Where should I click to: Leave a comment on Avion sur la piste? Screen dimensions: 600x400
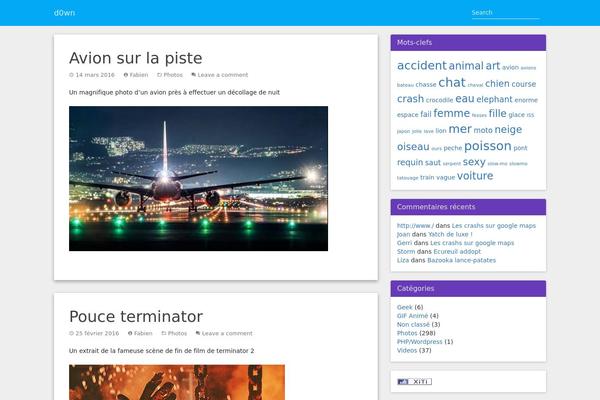pos(223,75)
